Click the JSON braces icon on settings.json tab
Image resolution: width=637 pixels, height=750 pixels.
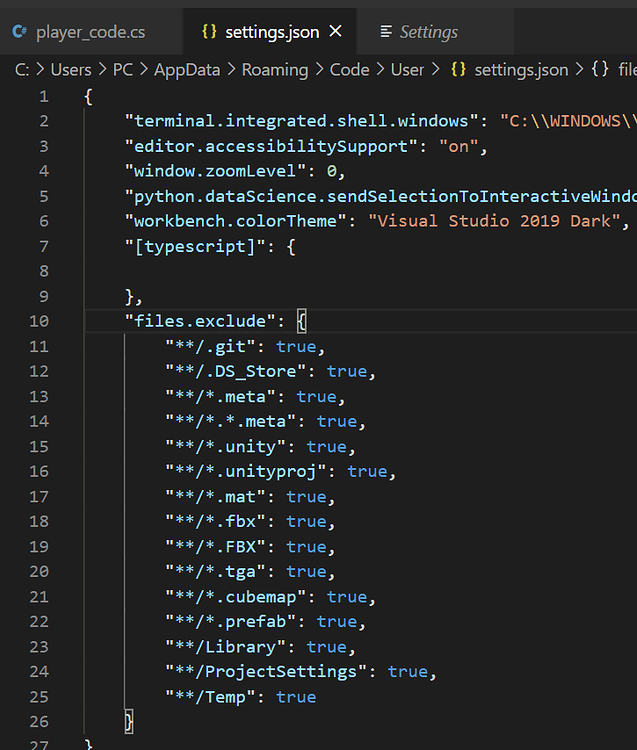209,32
